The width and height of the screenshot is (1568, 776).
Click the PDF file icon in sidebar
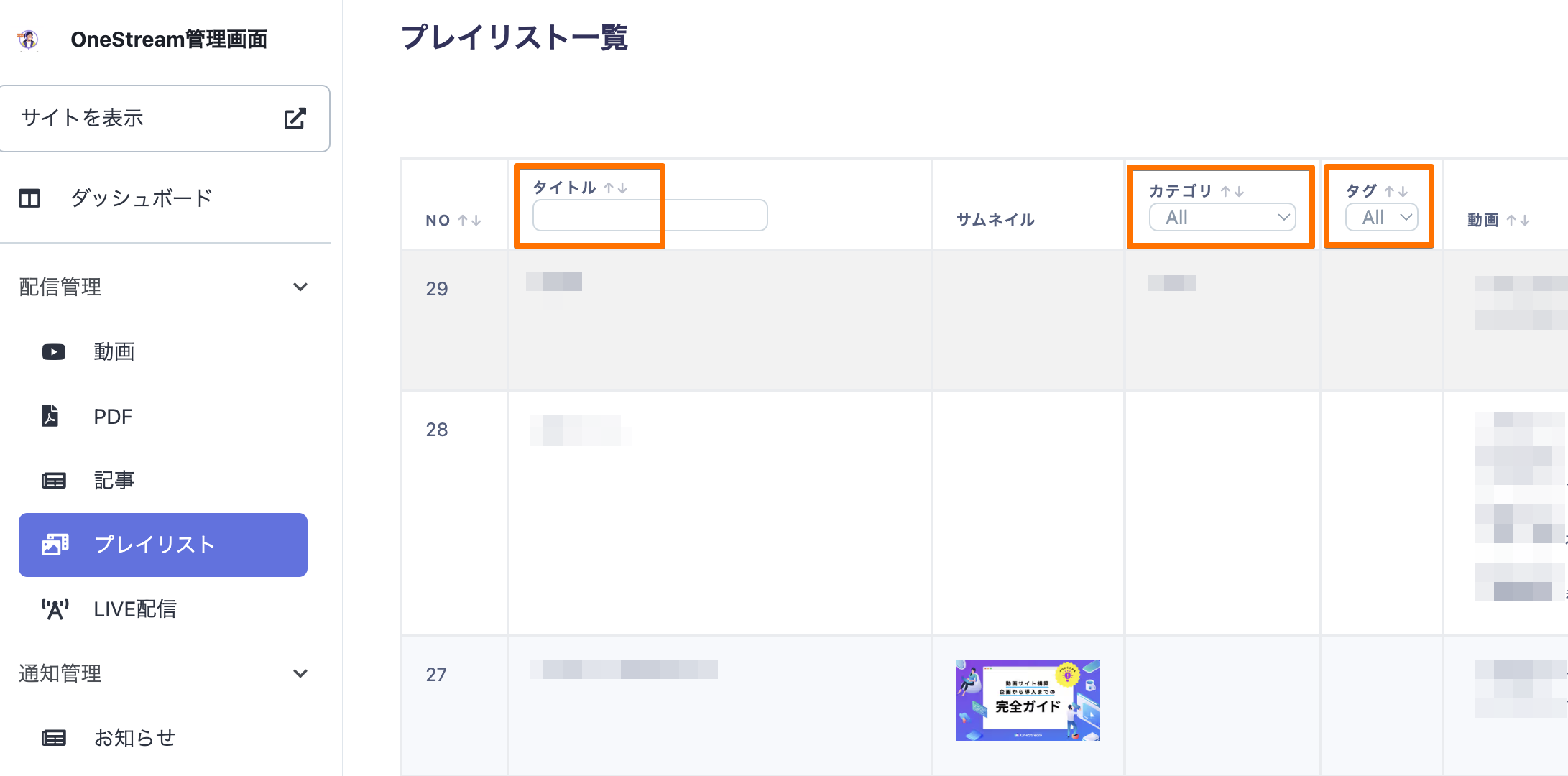click(50, 416)
